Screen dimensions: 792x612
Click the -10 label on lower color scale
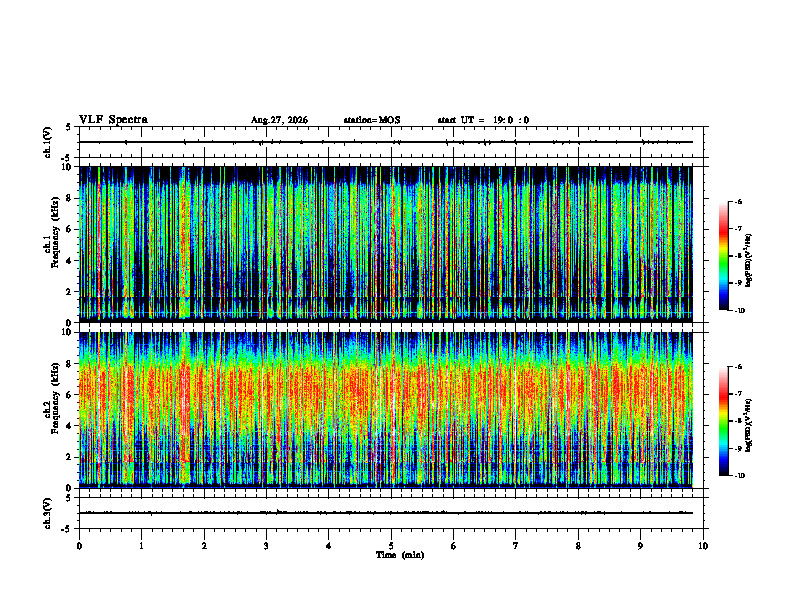tap(739, 476)
